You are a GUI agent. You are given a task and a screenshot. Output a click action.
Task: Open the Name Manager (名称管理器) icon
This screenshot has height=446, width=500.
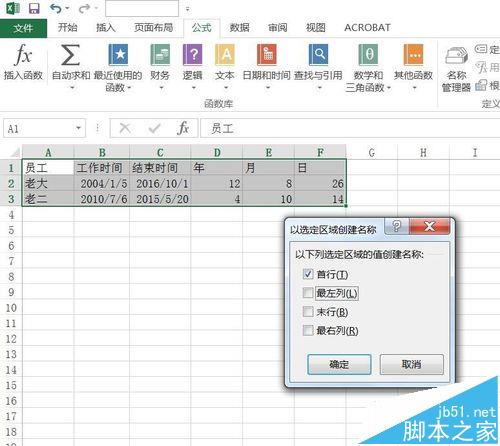[456, 56]
